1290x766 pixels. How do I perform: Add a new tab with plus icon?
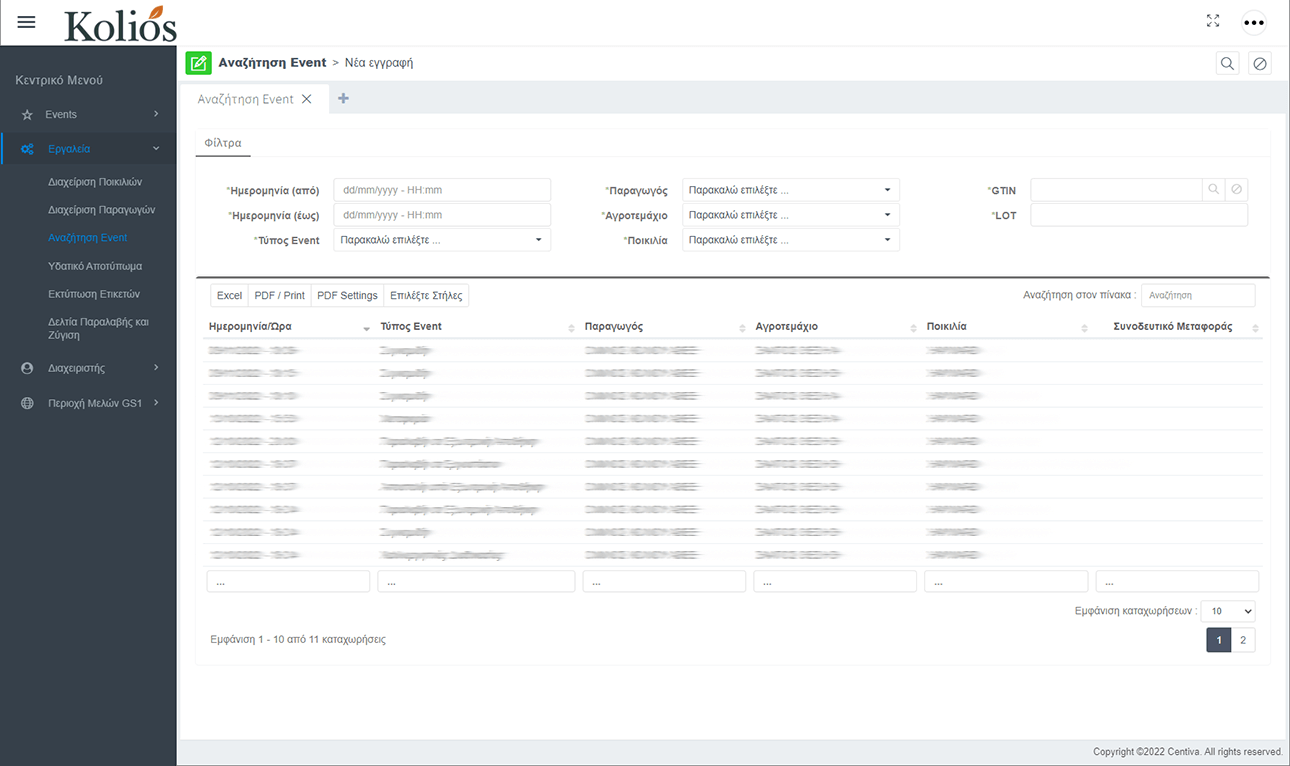[343, 98]
